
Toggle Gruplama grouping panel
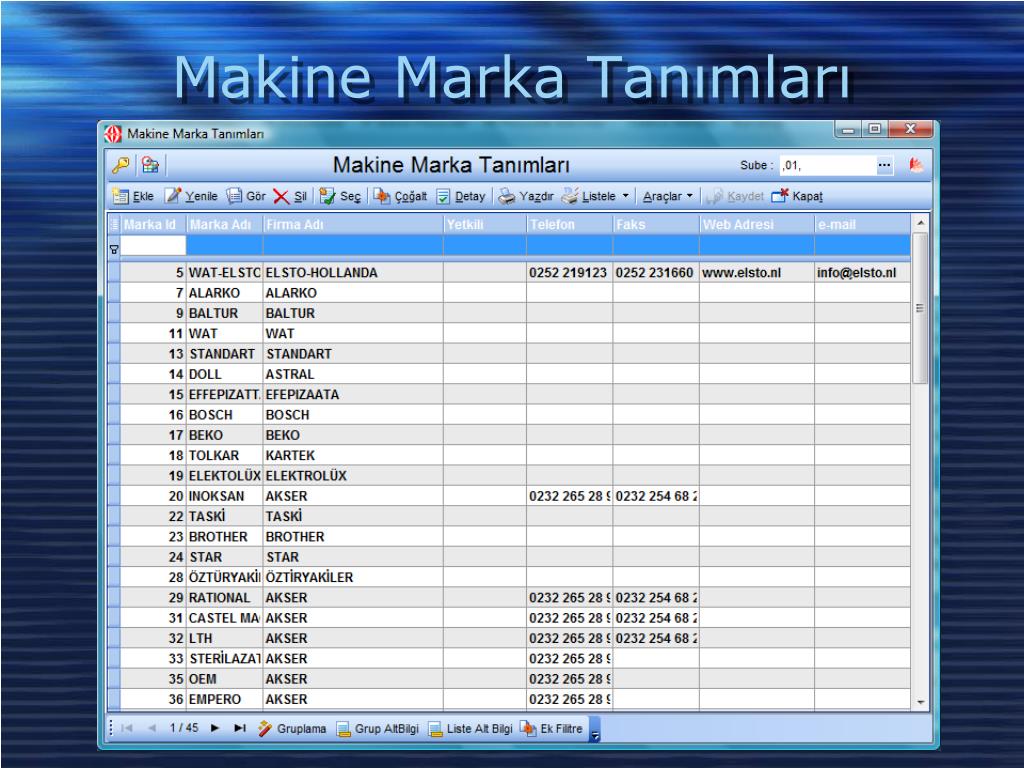click(292, 728)
